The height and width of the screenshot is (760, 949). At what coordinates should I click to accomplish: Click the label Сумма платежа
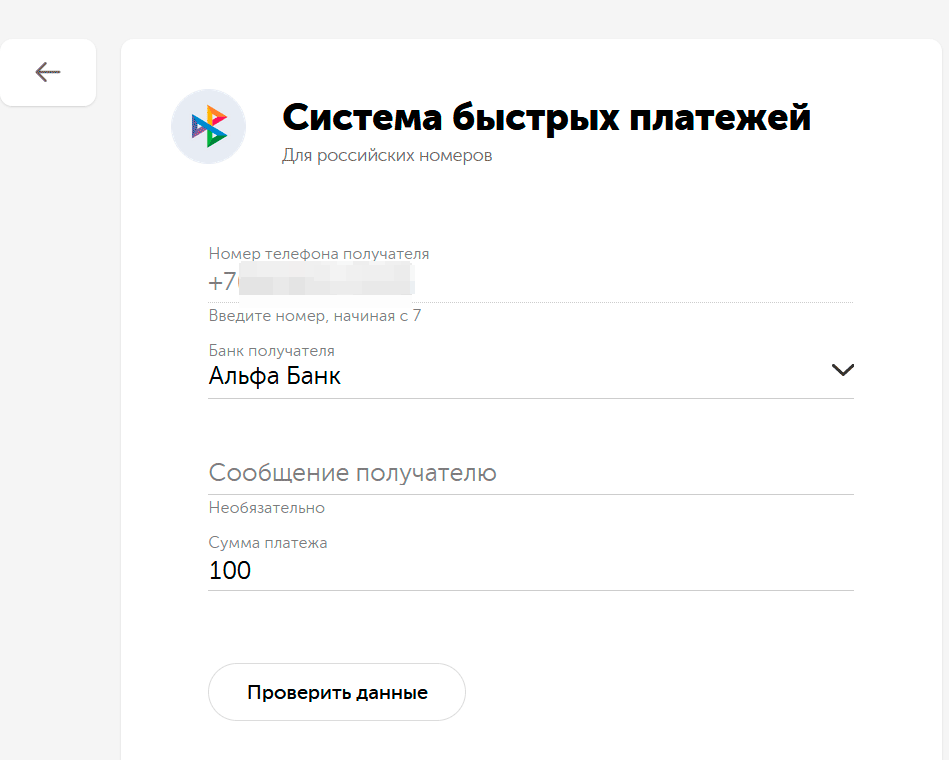[268, 543]
